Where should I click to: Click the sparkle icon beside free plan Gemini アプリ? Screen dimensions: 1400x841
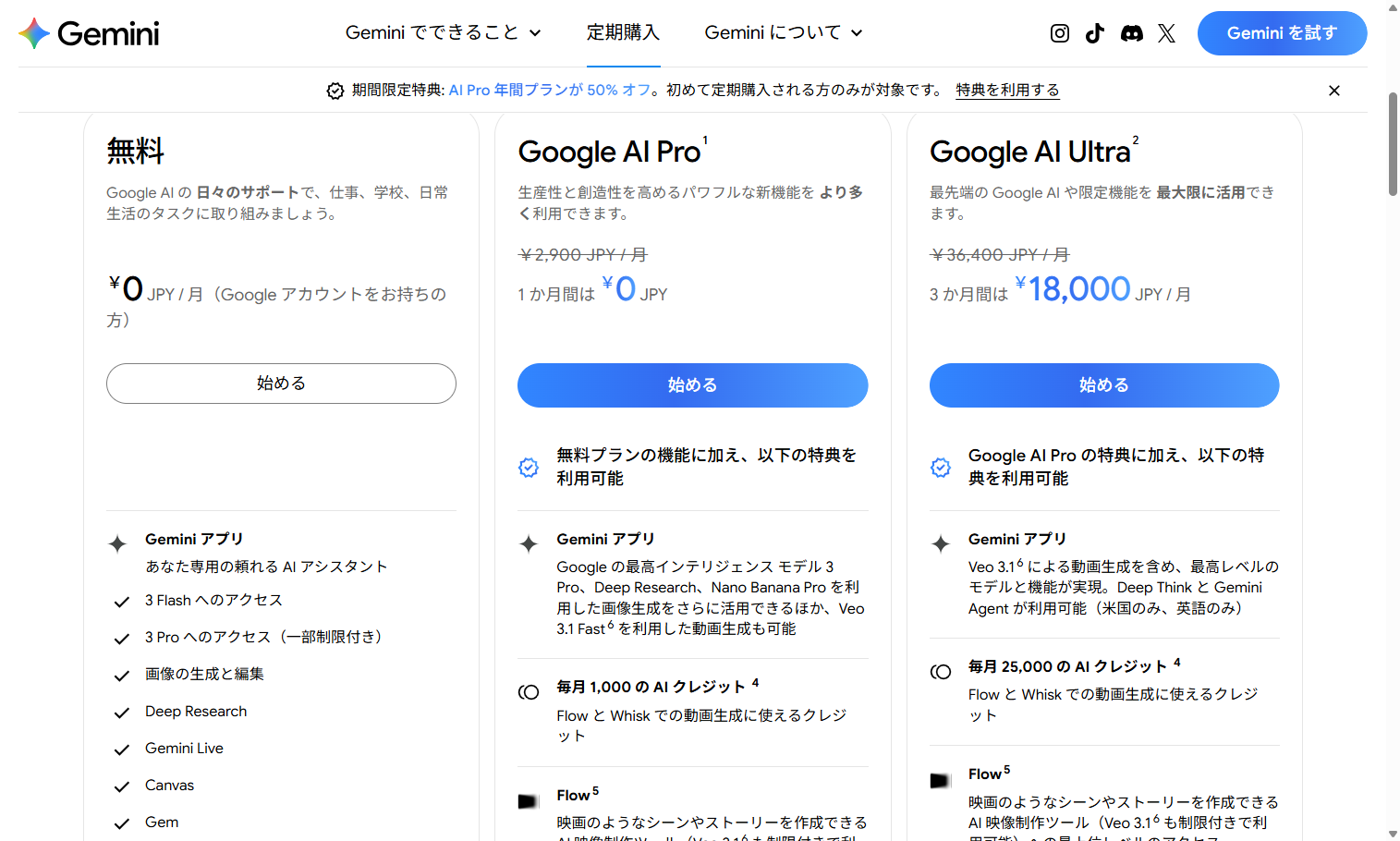click(117, 543)
